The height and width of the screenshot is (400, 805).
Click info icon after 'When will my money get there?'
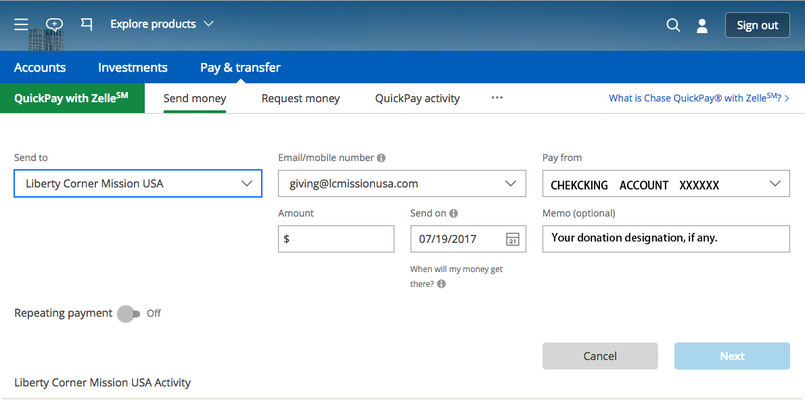pyautogui.click(x=442, y=284)
